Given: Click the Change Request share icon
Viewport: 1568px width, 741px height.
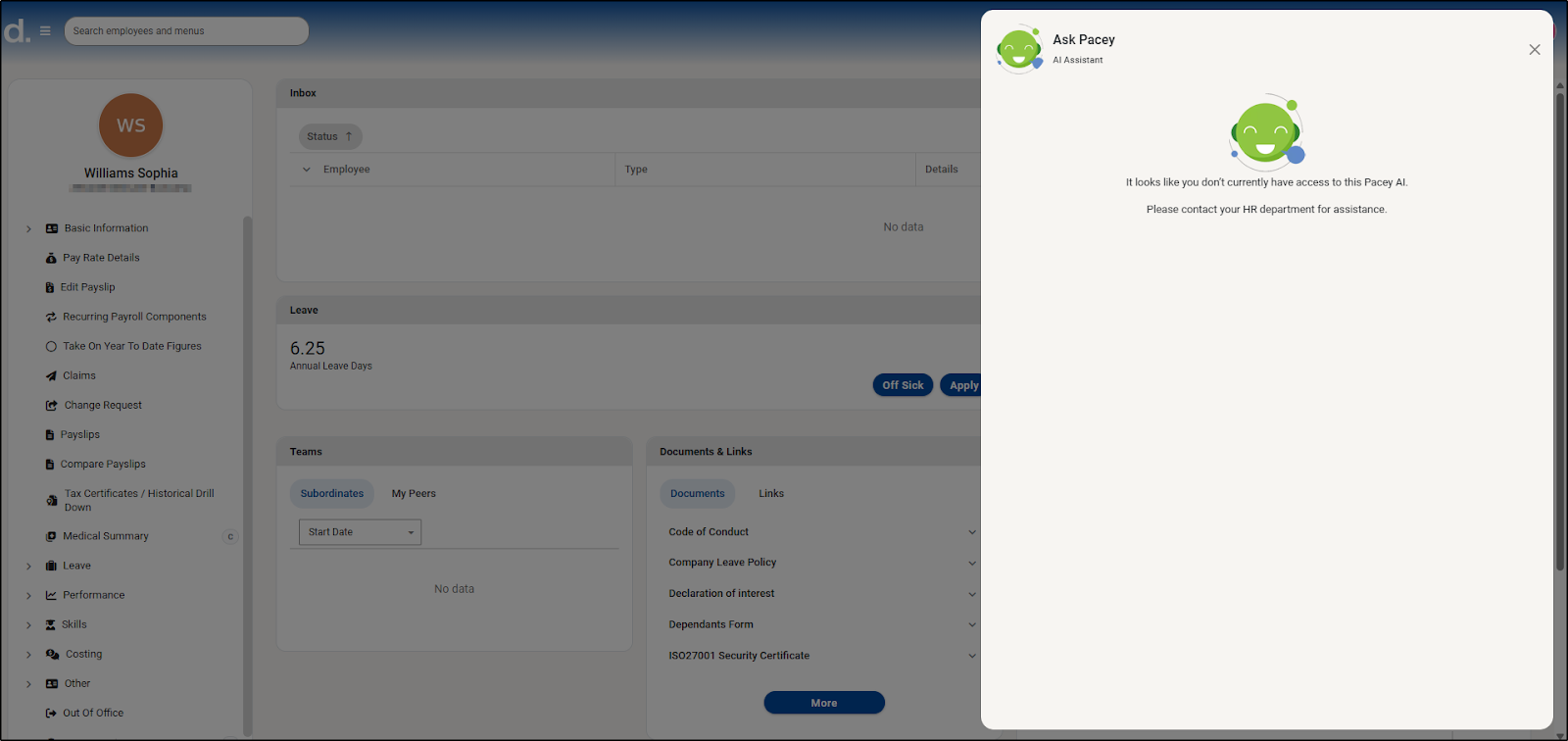Looking at the screenshot, I should coord(51,405).
